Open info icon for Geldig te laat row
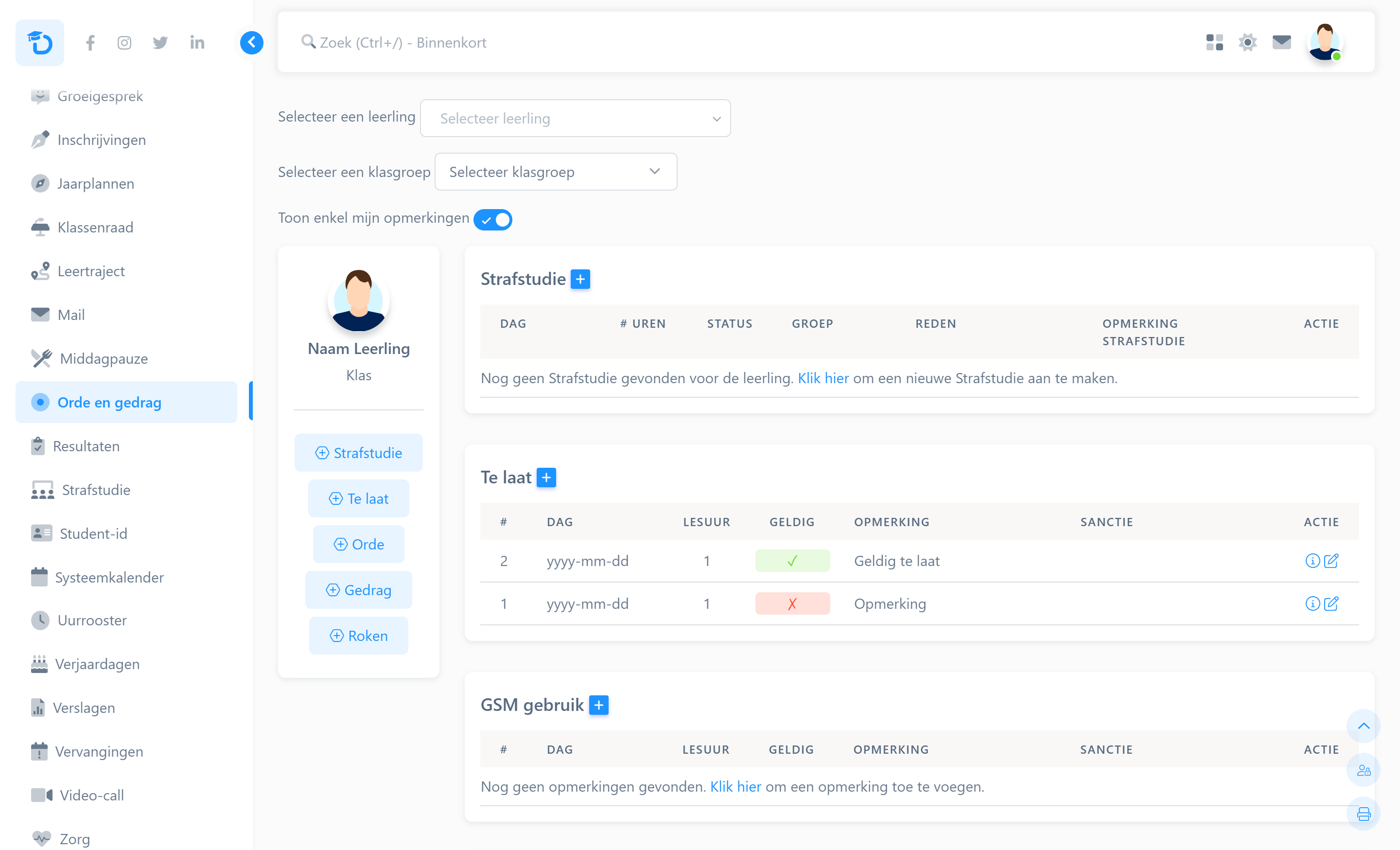Image resolution: width=1400 pixels, height=850 pixels. 1312,561
